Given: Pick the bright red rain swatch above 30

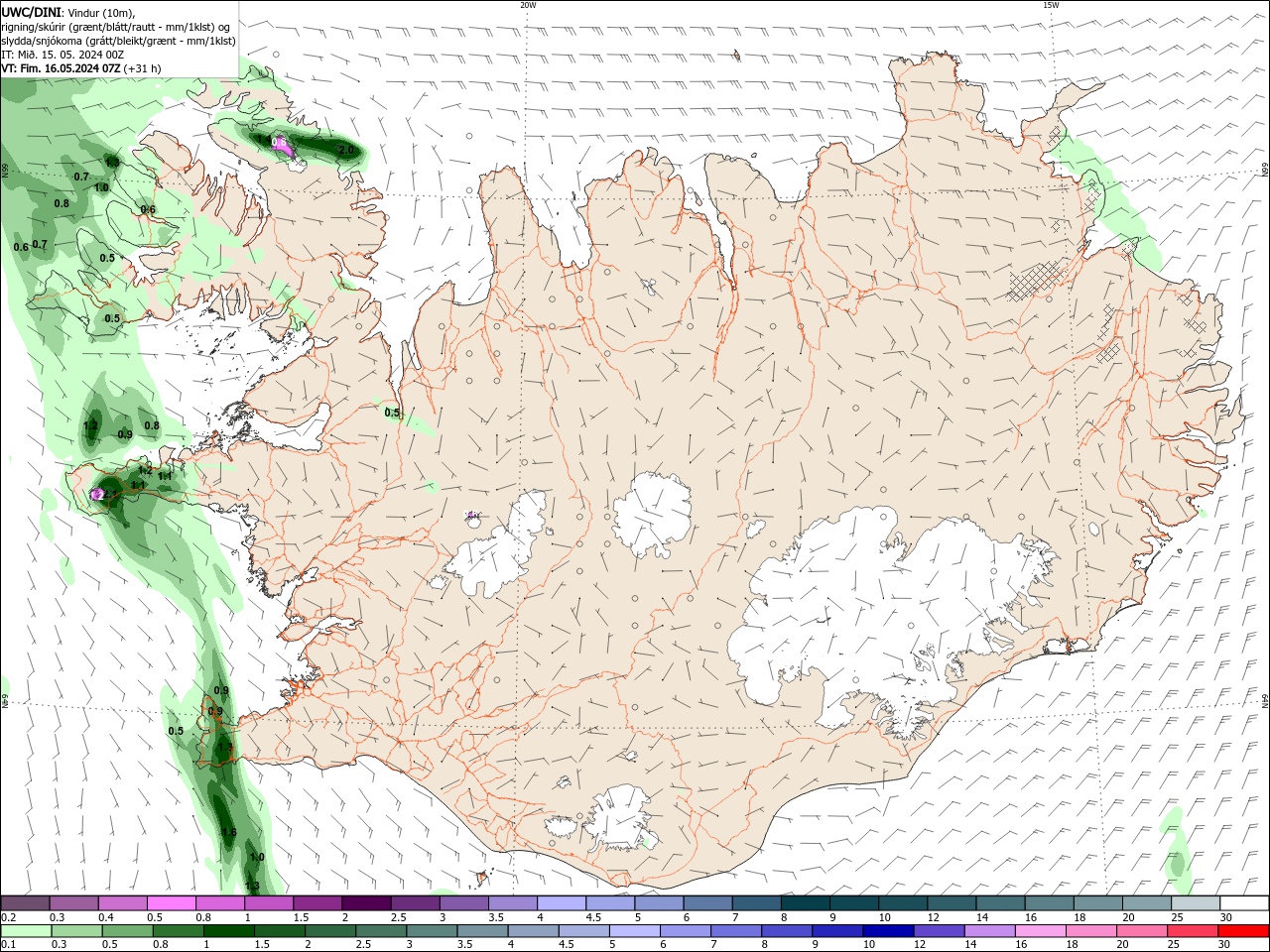Looking at the screenshot, I should pos(1243,930).
